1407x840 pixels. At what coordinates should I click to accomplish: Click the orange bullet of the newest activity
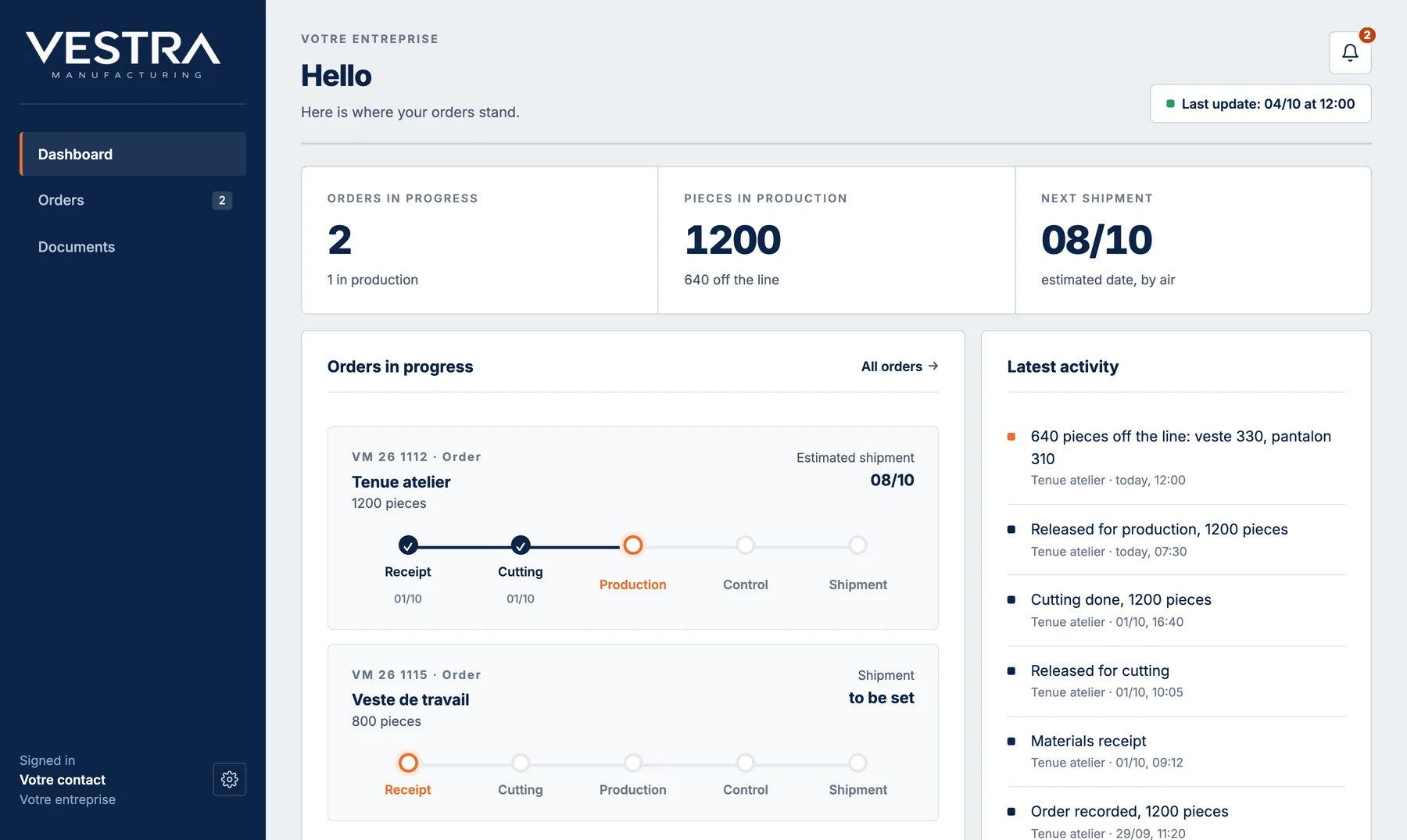(1011, 437)
